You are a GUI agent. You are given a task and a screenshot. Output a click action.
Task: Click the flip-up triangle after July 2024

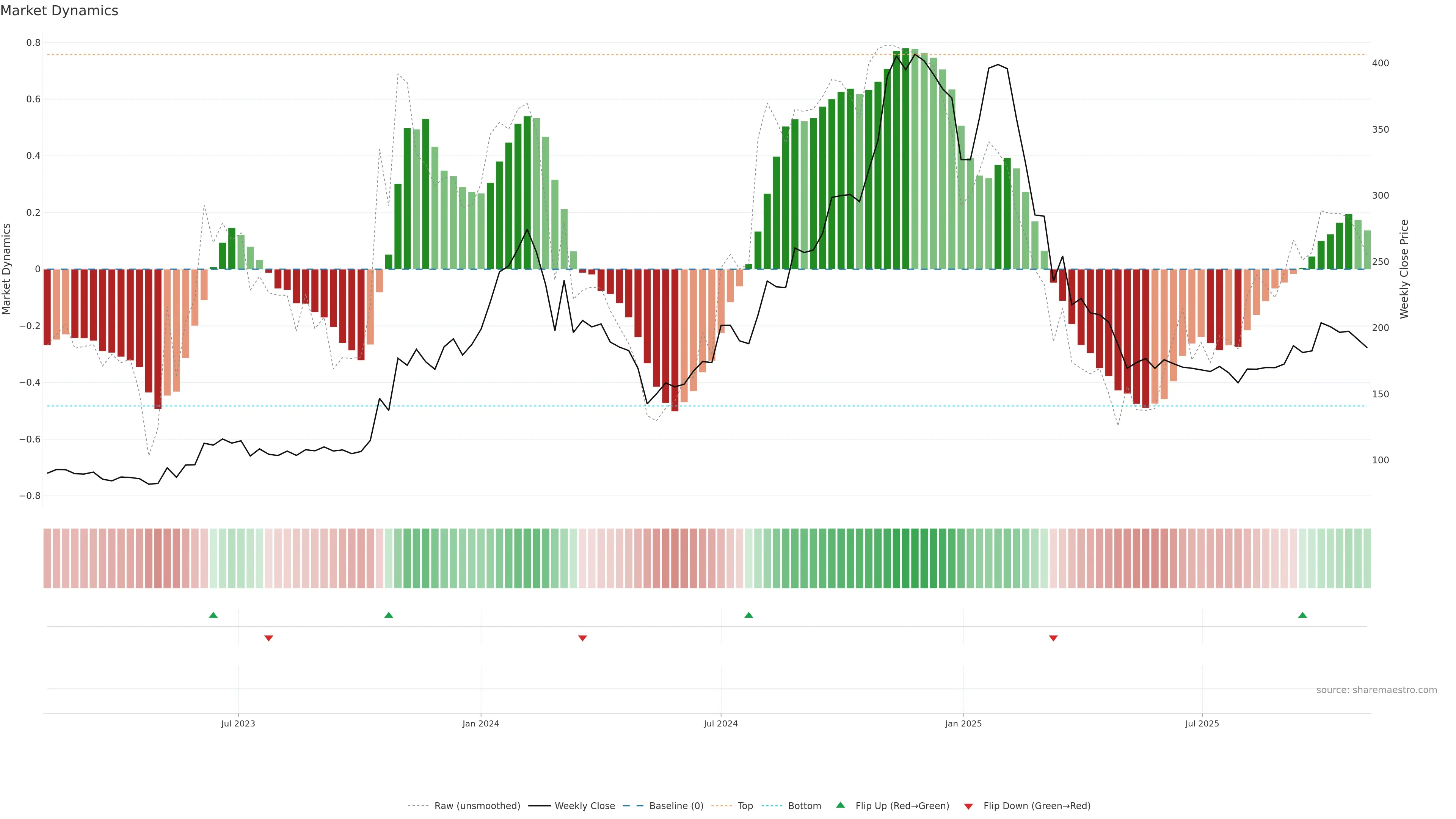pyautogui.click(x=748, y=615)
